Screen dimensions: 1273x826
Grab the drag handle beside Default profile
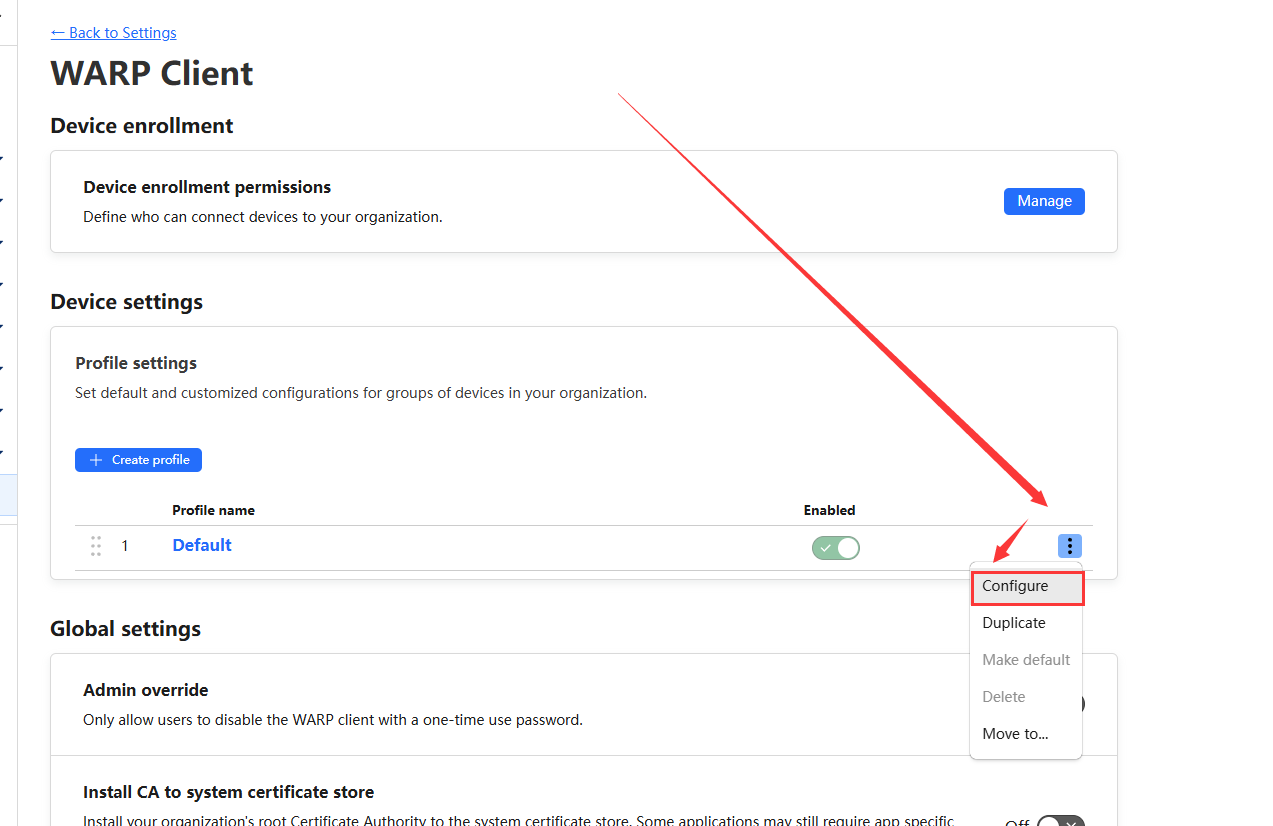tap(96, 546)
